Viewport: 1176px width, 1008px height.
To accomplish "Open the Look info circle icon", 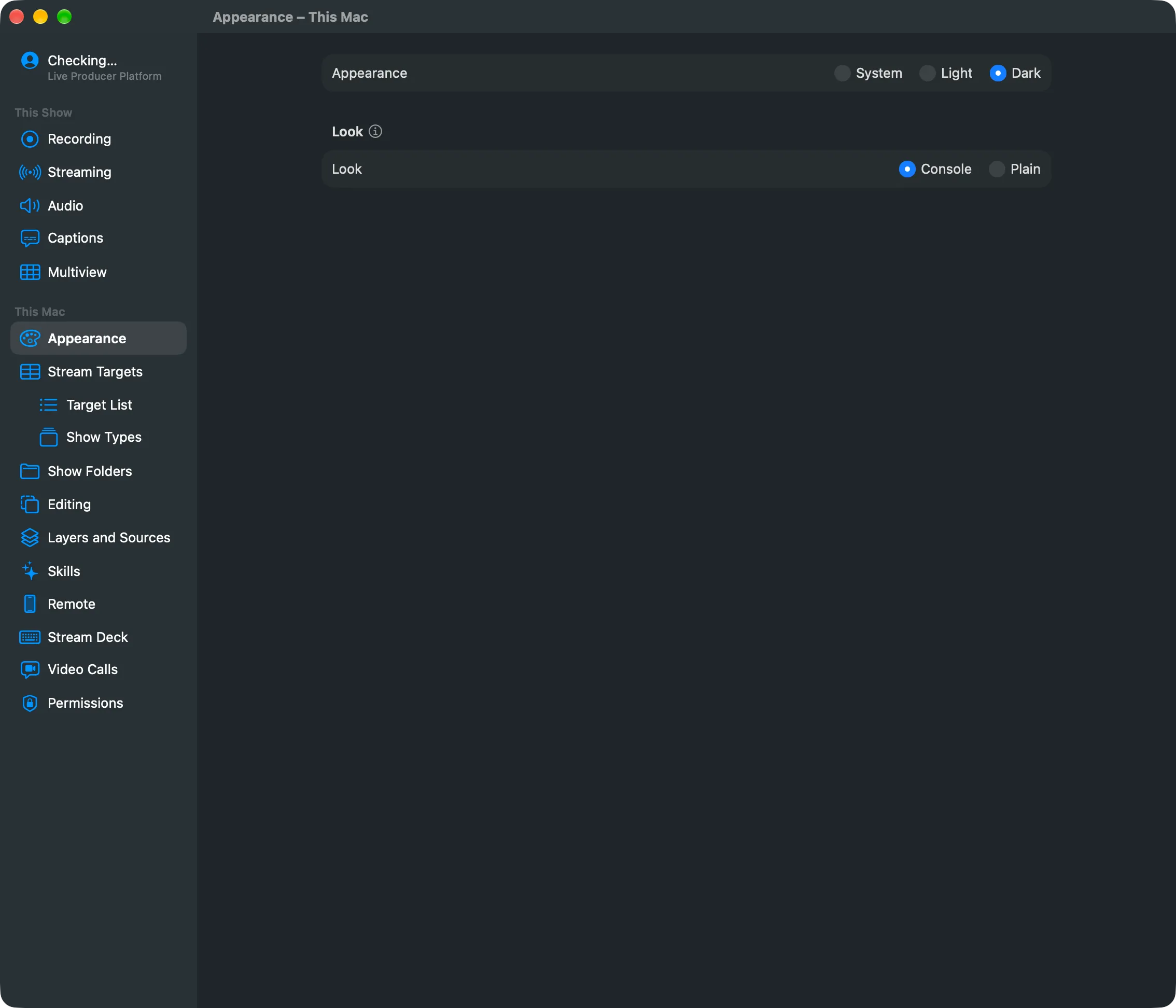I will (375, 131).
